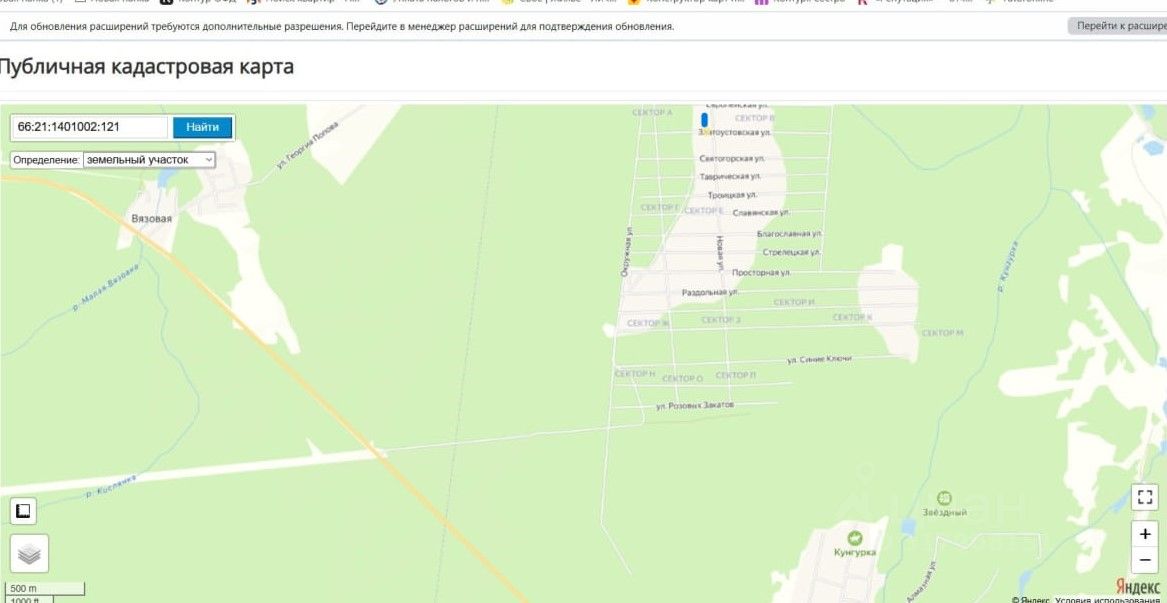Click the Звёздный label on map
This screenshot has height=603, width=1167.
(944, 513)
